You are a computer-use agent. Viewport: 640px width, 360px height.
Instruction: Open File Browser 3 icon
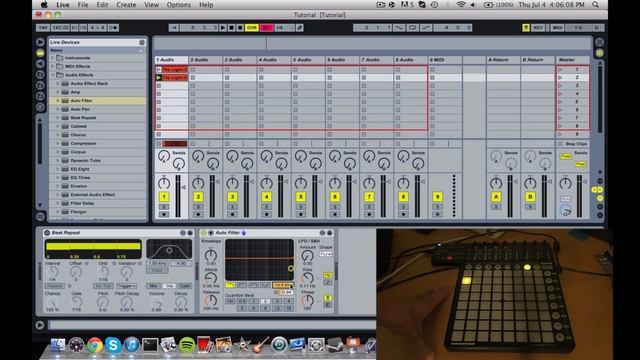click(40, 96)
